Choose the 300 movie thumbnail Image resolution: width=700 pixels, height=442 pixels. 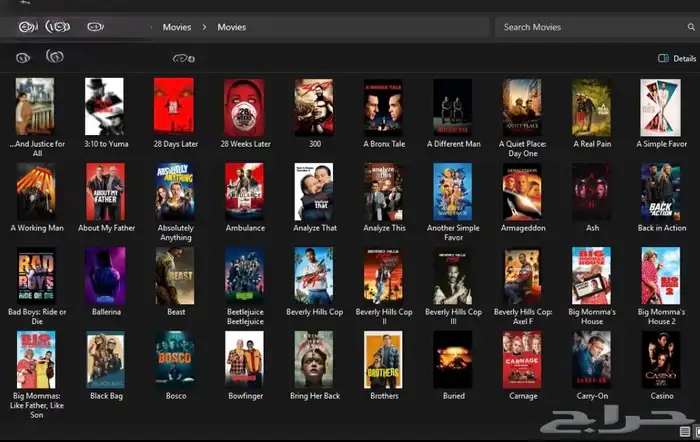coord(314,107)
